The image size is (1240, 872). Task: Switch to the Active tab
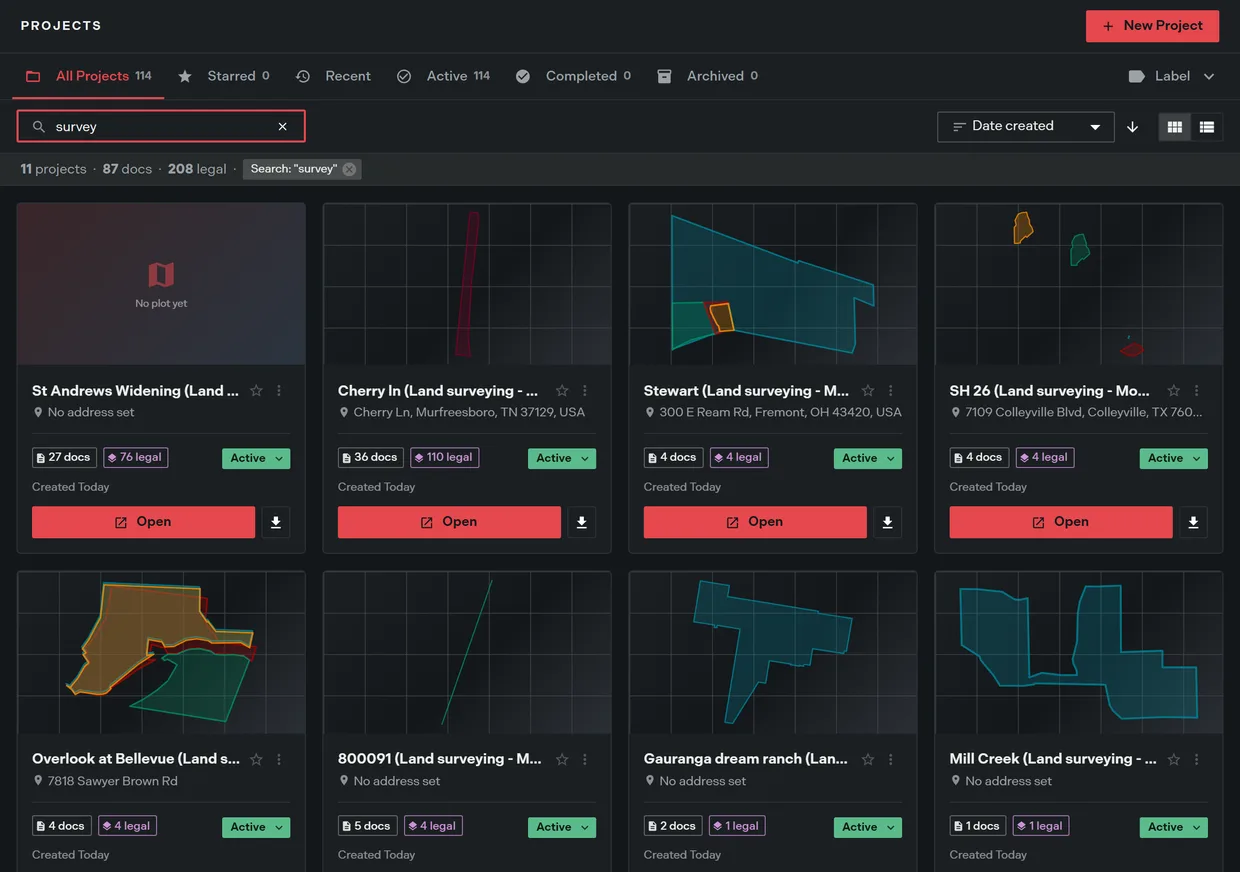click(x=444, y=76)
